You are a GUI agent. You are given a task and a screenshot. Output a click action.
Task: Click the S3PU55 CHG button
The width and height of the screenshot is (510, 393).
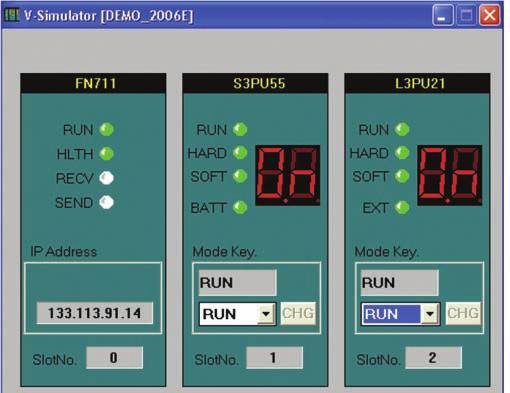pos(298,313)
